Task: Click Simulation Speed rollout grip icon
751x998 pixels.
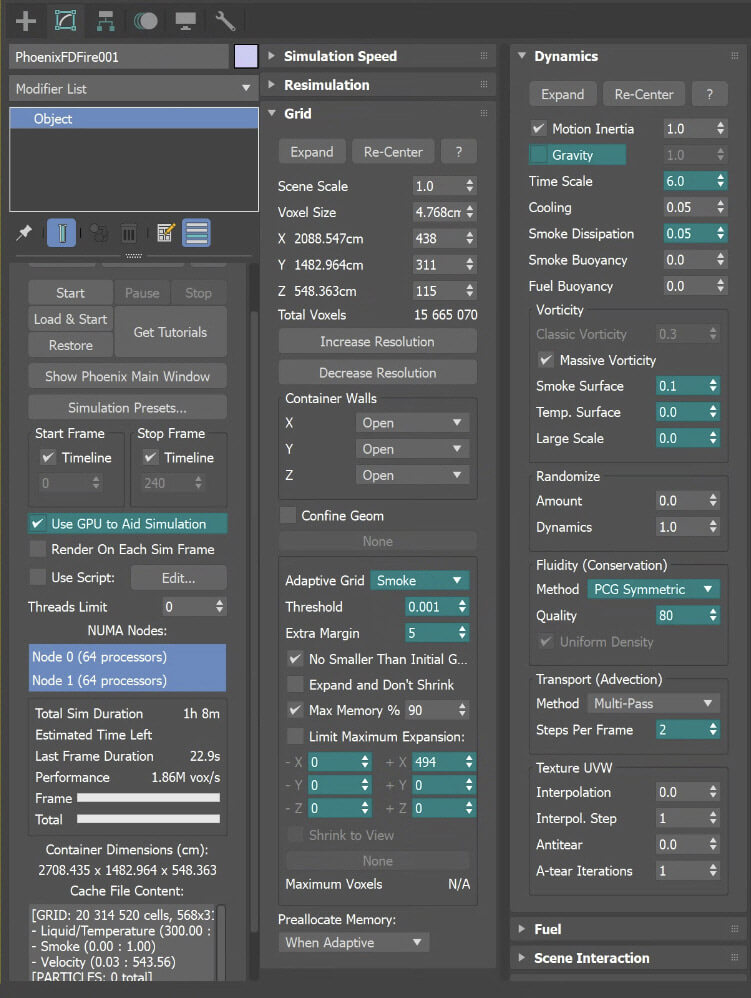Action: tap(484, 56)
